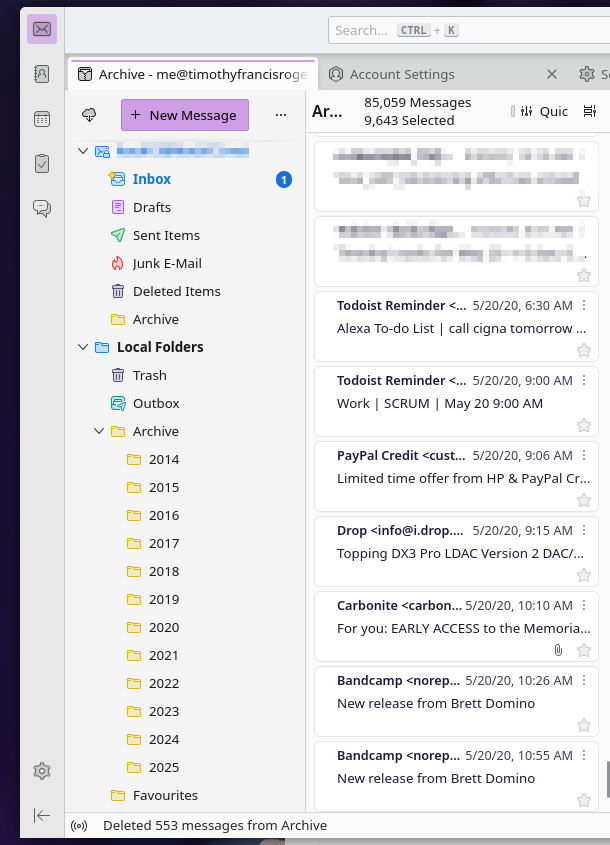610x845 pixels.
Task: Click the message list display options icon
Action: [589, 112]
